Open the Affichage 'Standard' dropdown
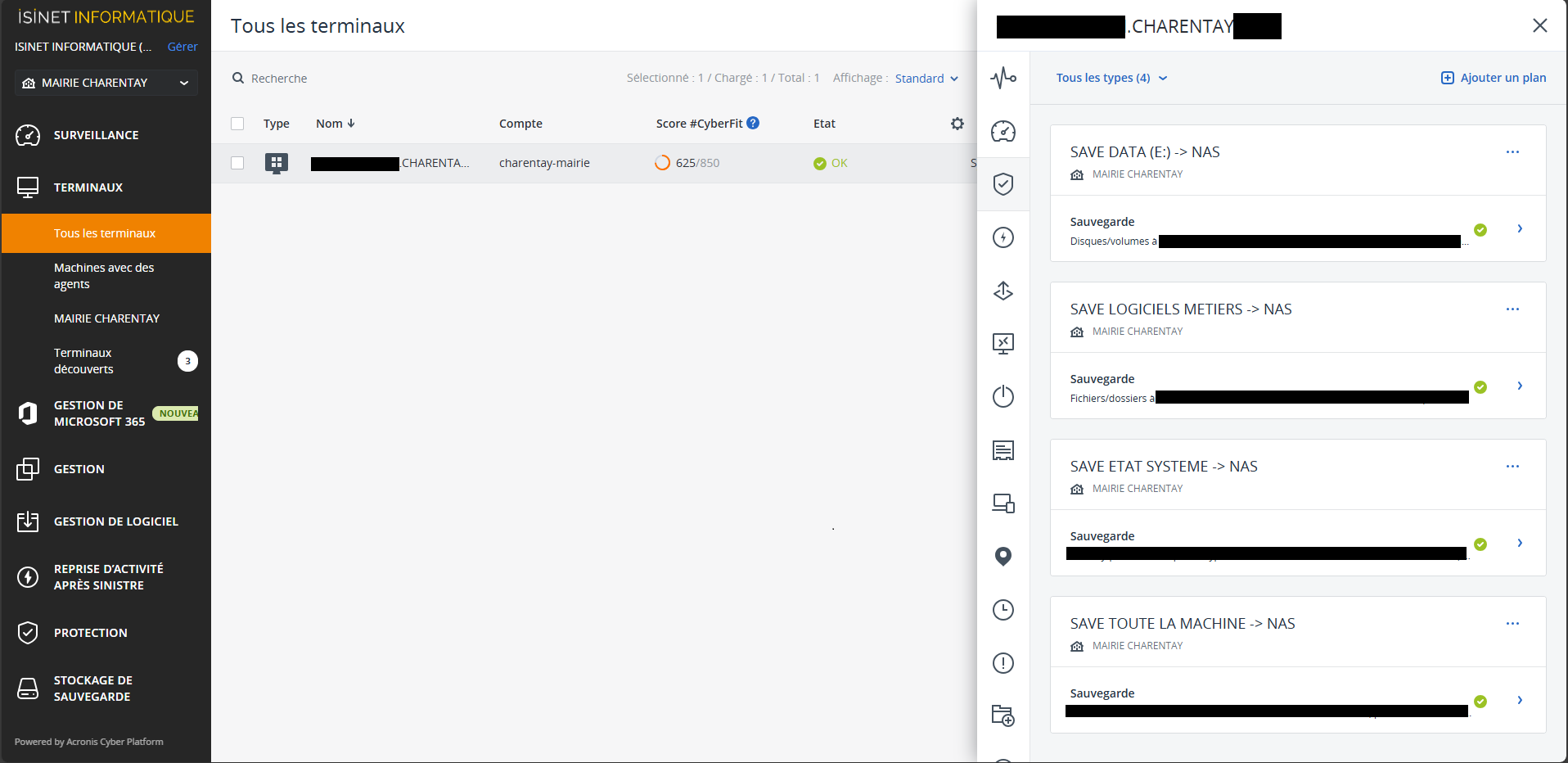The image size is (1568, 763). click(x=926, y=78)
